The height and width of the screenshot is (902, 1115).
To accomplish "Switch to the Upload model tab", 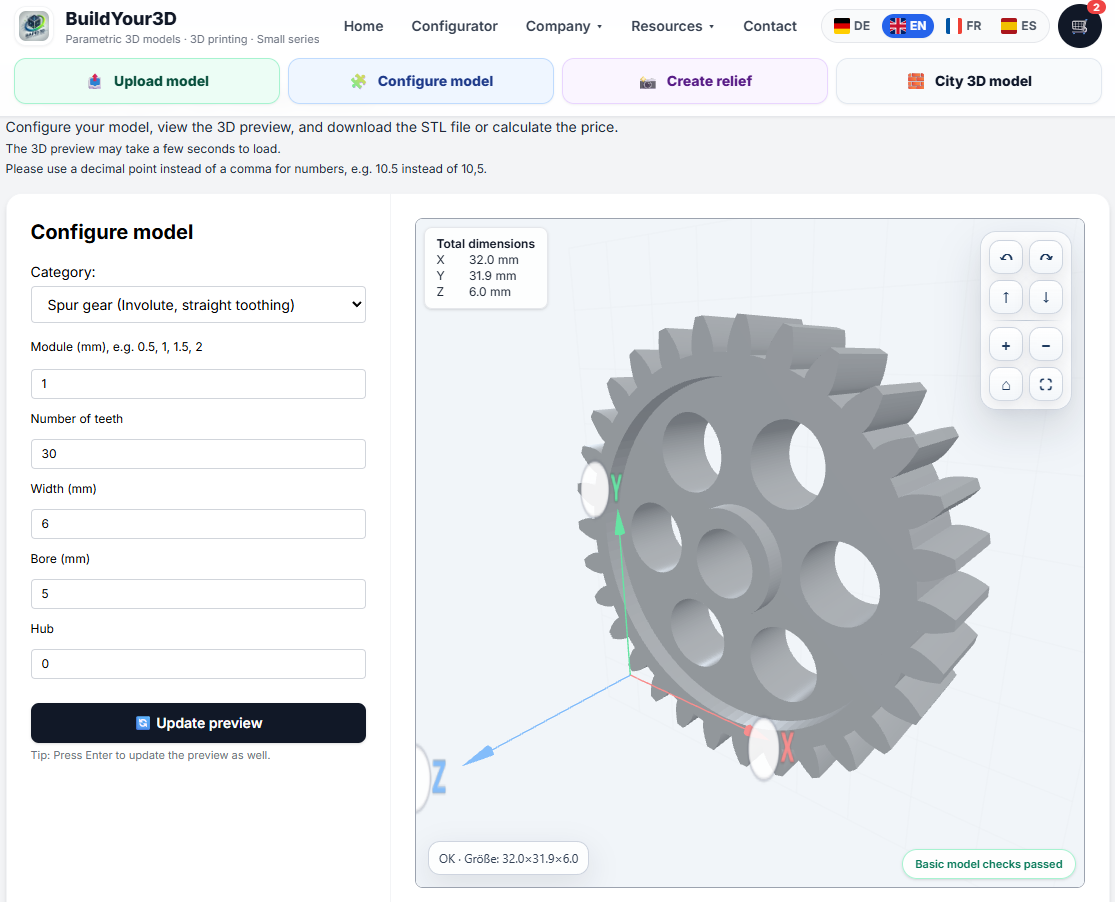I will tap(147, 81).
